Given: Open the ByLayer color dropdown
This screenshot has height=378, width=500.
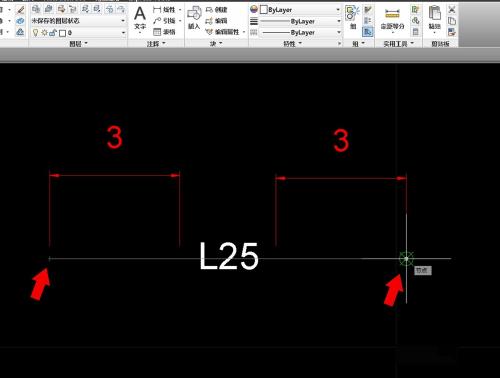Looking at the screenshot, I should click(300, 10).
